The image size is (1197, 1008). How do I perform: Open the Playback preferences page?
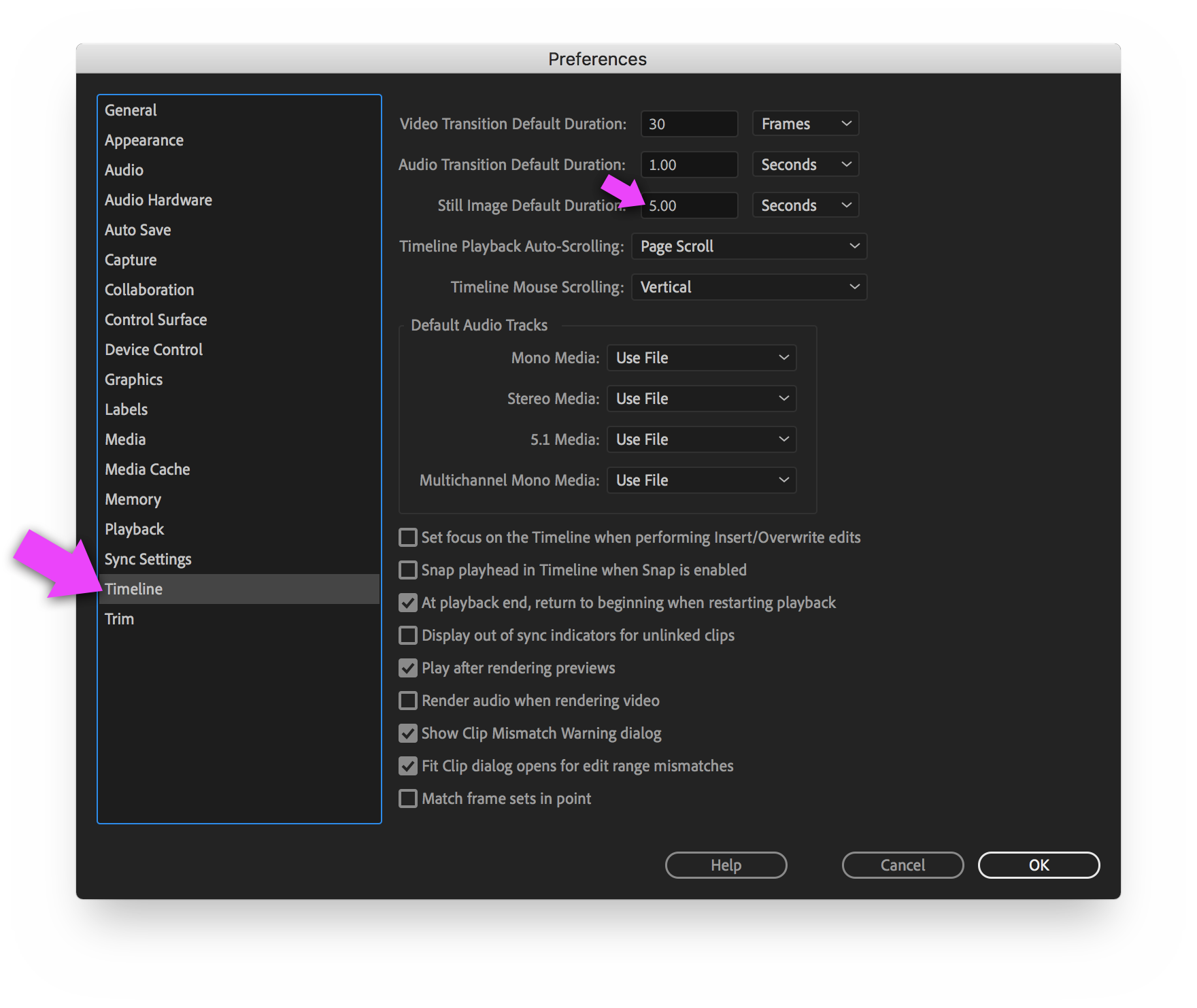tap(134, 529)
